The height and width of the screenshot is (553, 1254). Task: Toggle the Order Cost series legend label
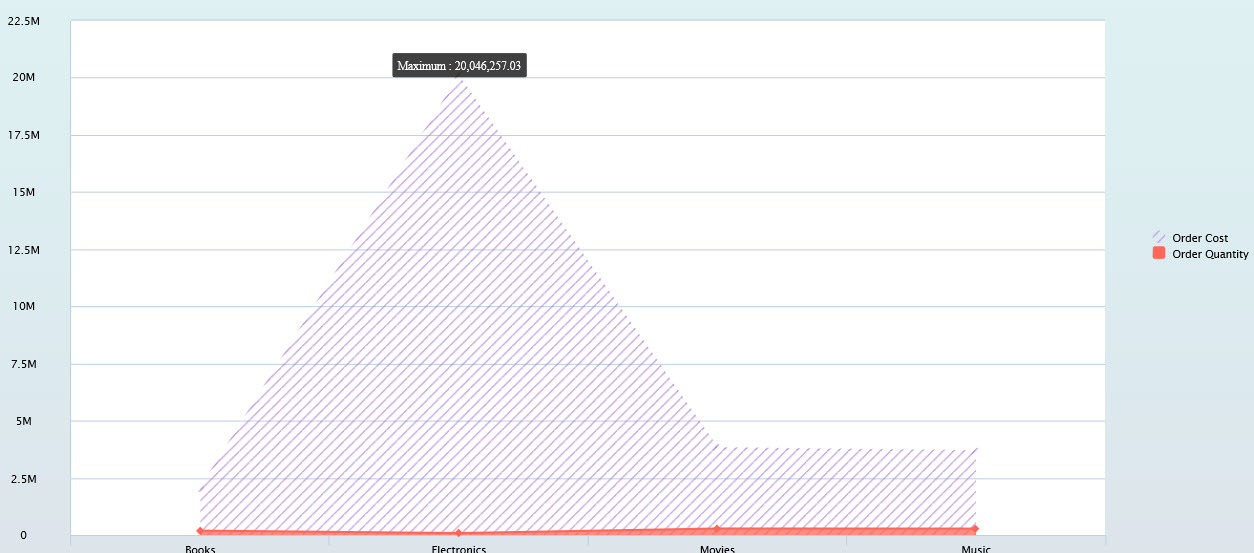click(x=1200, y=238)
